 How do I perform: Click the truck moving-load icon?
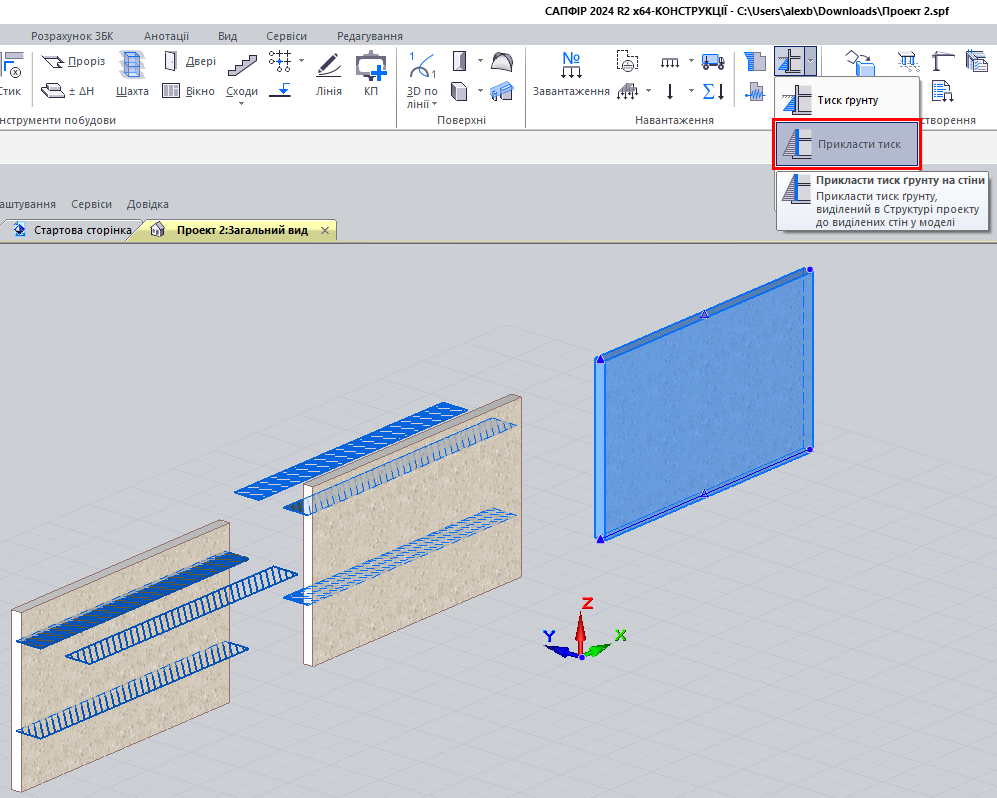point(713,61)
